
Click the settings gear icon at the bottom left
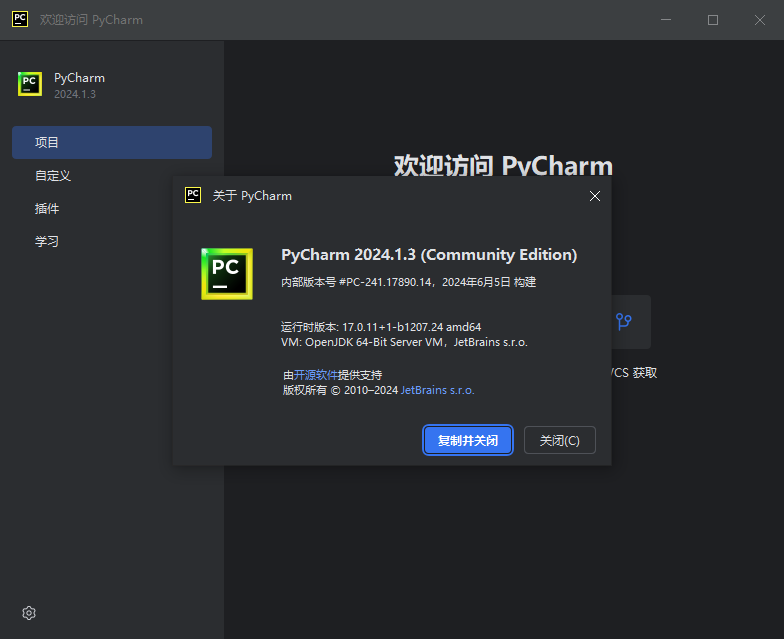point(29,613)
